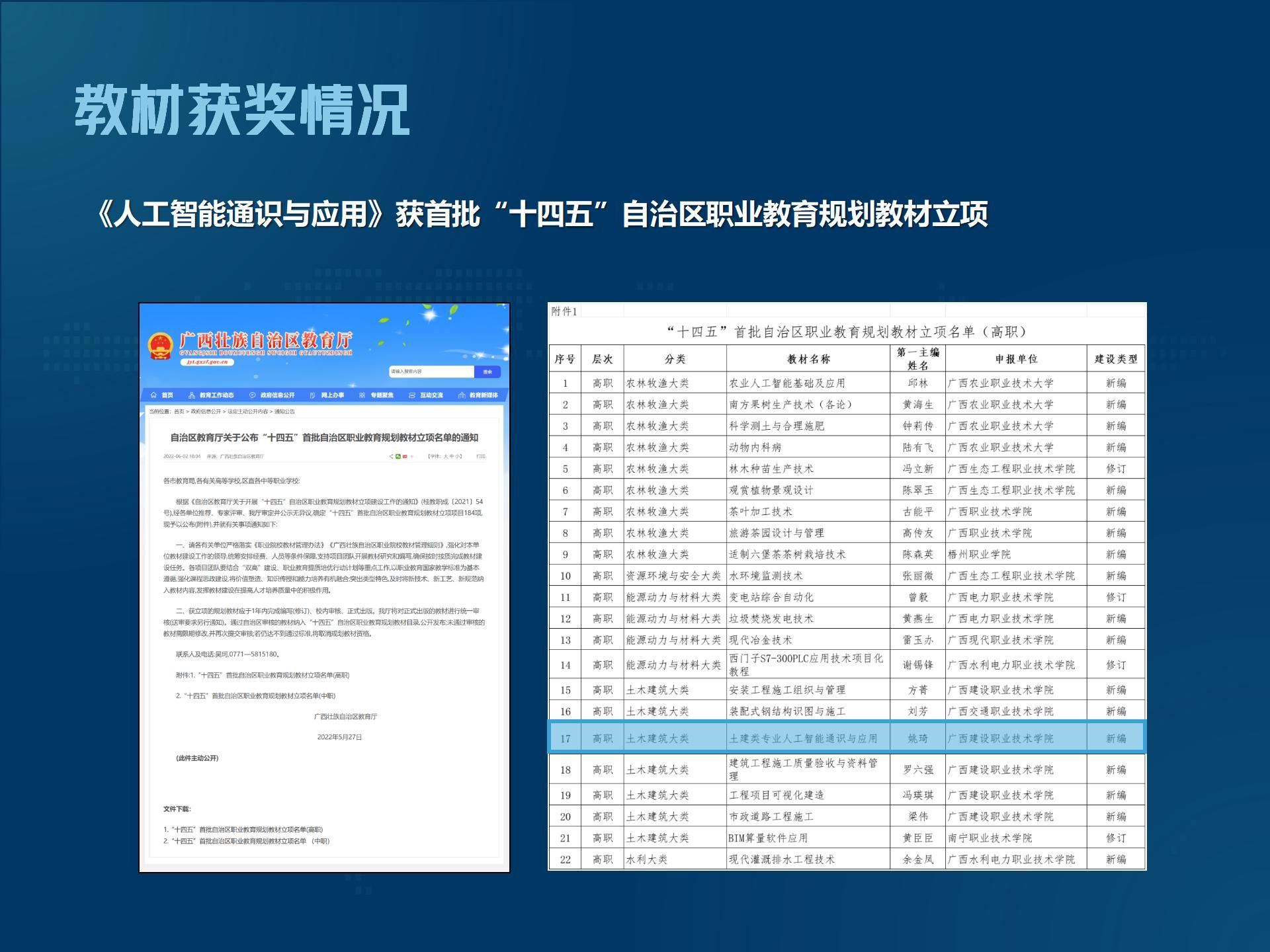The image size is (1270, 952).
Task: Click the red Weibo share icon
Action: tap(405, 456)
